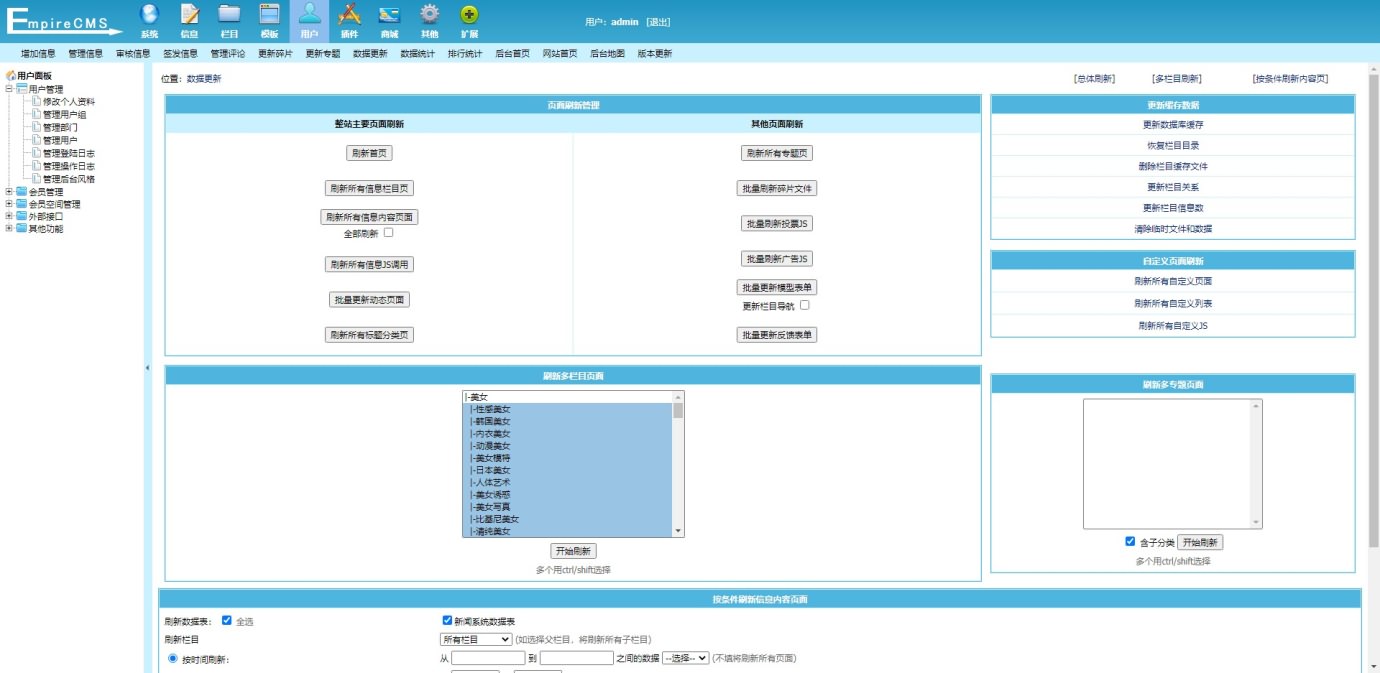1380x673 pixels.
Task: Open the 模板 (Template) window icon
Action: click(x=269, y=14)
